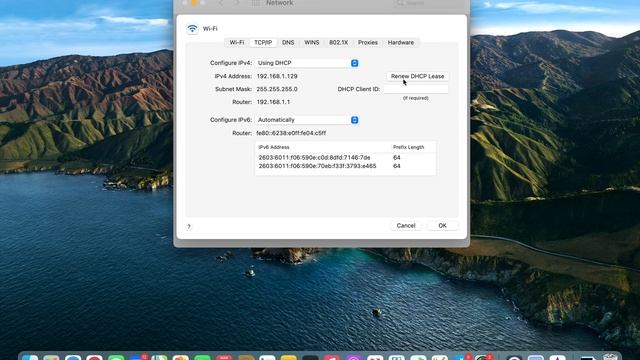Click prefix length 64 in first IPv6 row

pyautogui.click(x=397, y=158)
